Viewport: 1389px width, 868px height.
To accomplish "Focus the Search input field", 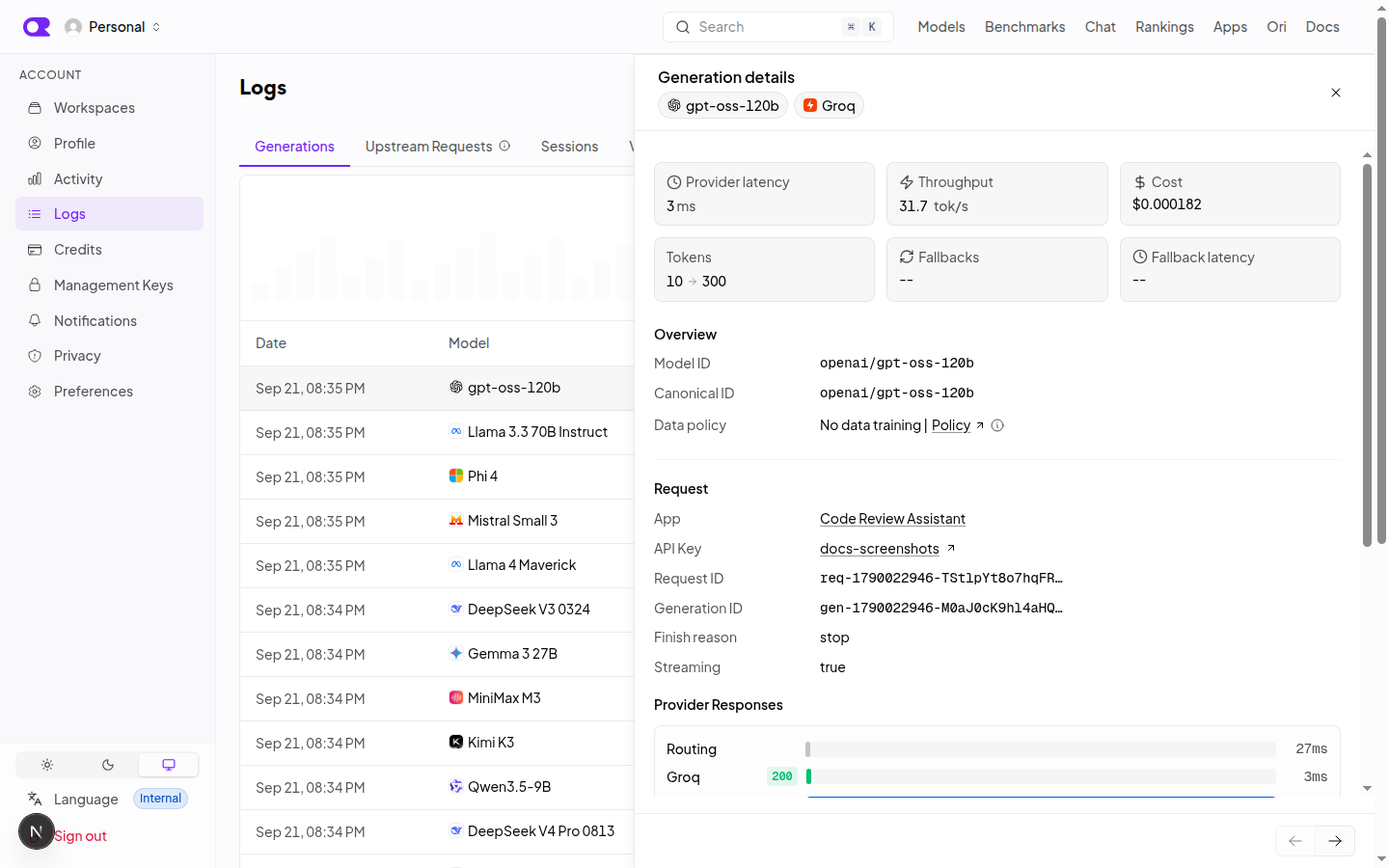I will click(778, 27).
